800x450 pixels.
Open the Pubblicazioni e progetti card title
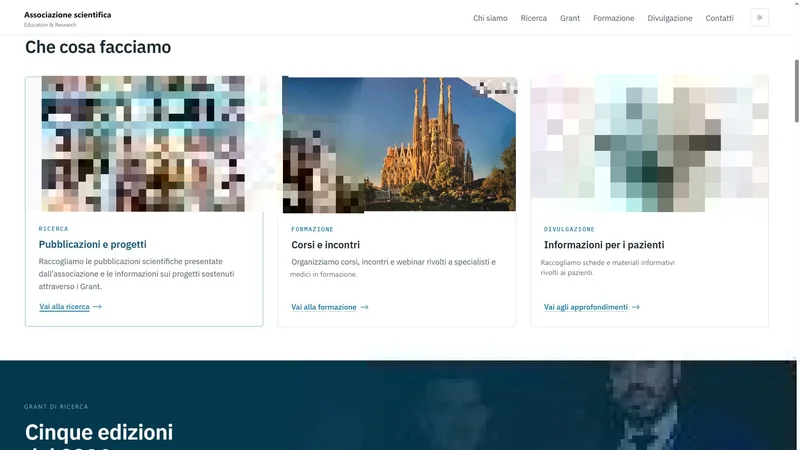(92, 244)
